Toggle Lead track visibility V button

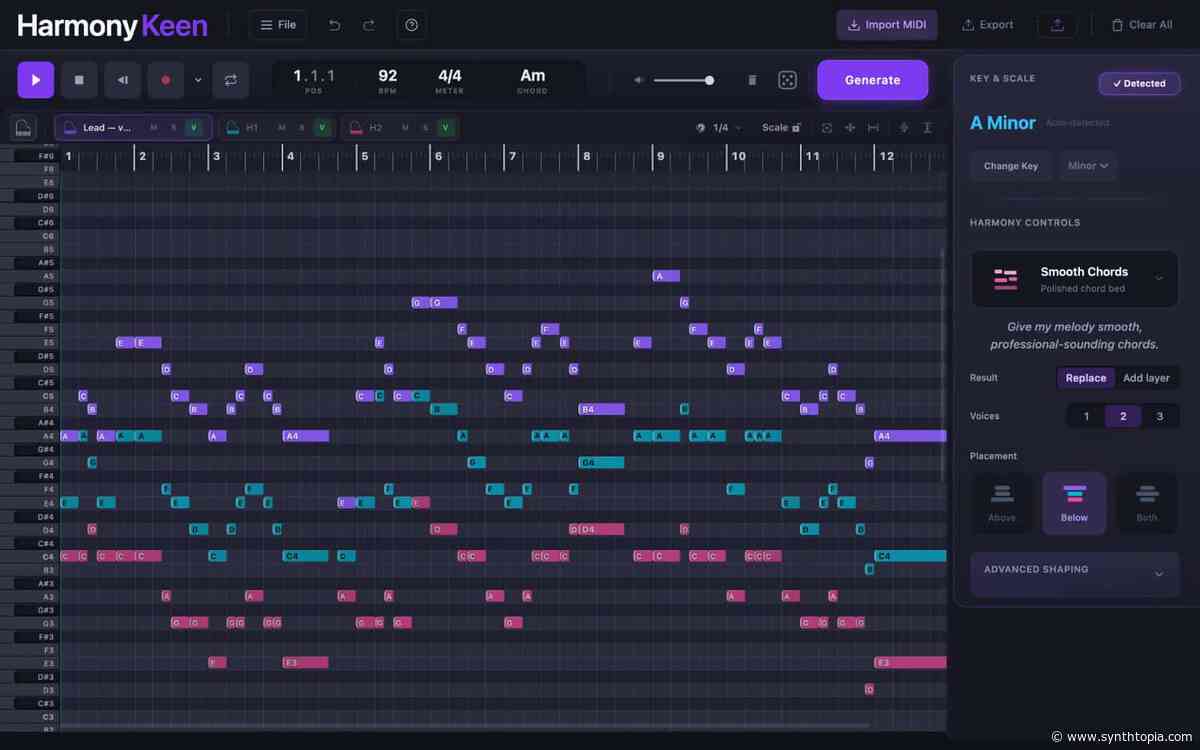194,128
